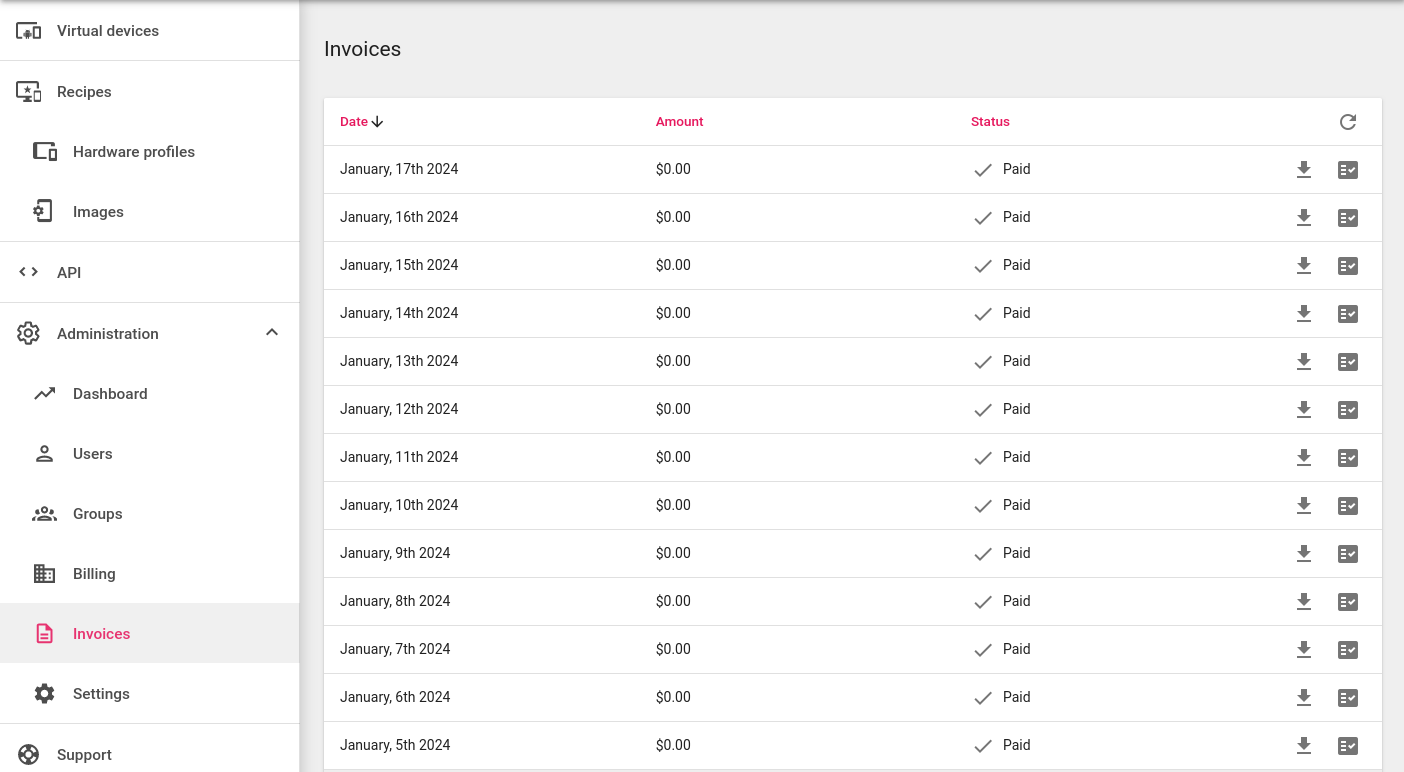Screen dimensions: 1404x772
Task: Toggle the Date sort order
Action: point(377,121)
